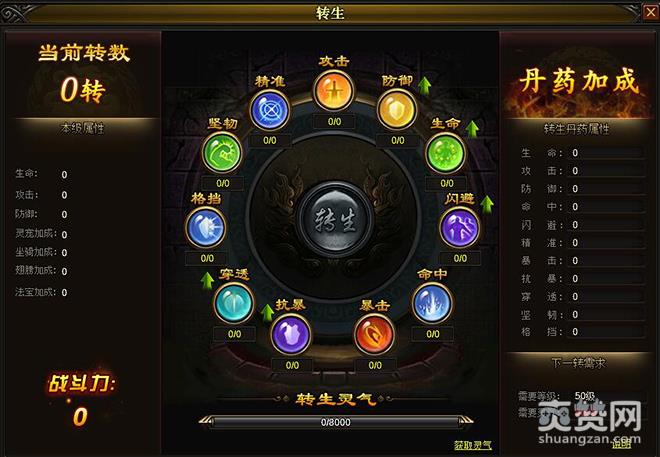Select the teal 穿透 penetration orb
Viewport: 660px width, 457px height.
234,303
